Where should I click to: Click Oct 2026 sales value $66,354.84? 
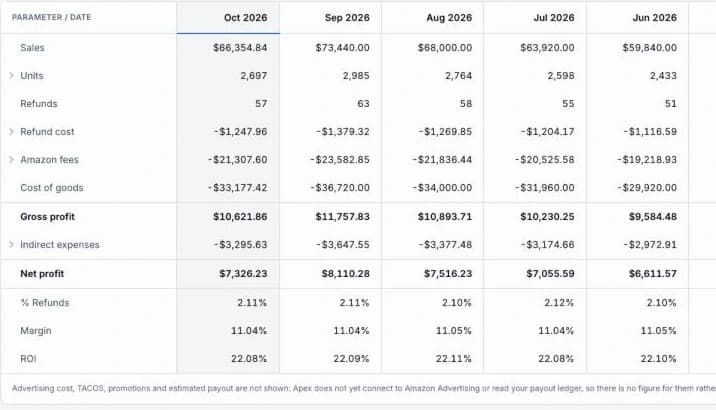240,48
